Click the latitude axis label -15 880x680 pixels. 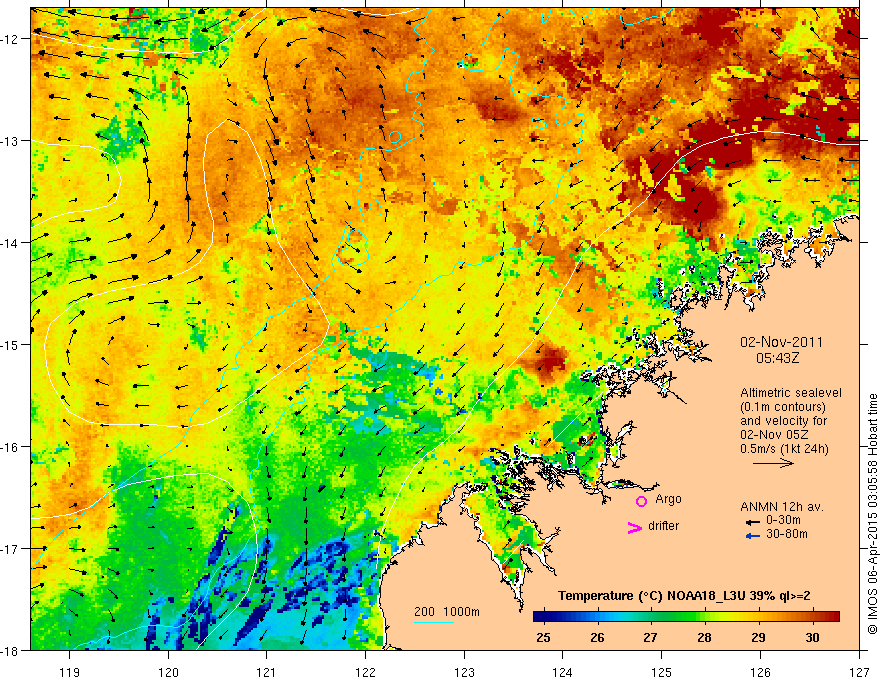[x=12, y=344]
